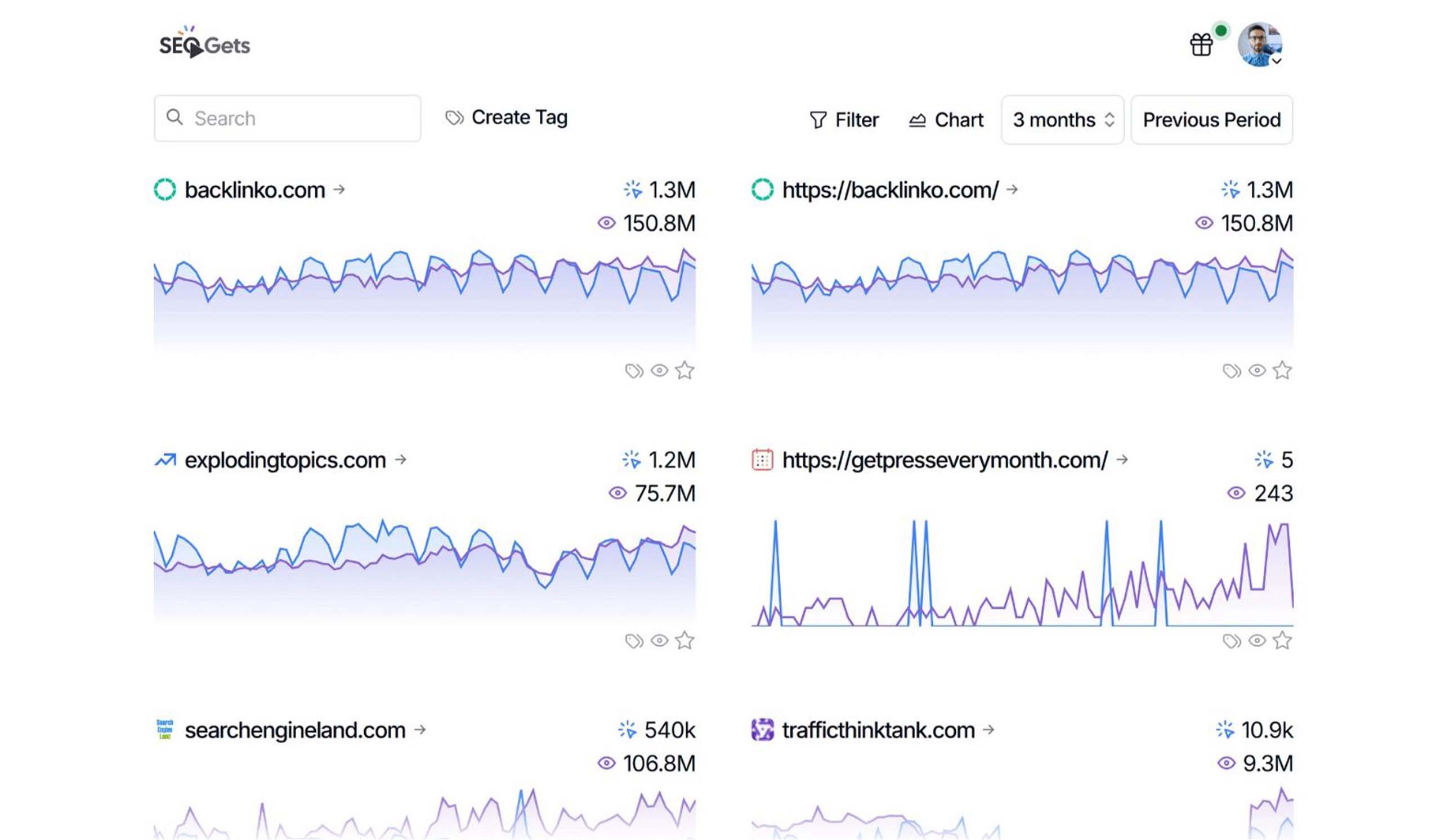The height and width of the screenshot is (840, 1441).
Task: Star the explodingtopics.com card
Action: [684, 641]
